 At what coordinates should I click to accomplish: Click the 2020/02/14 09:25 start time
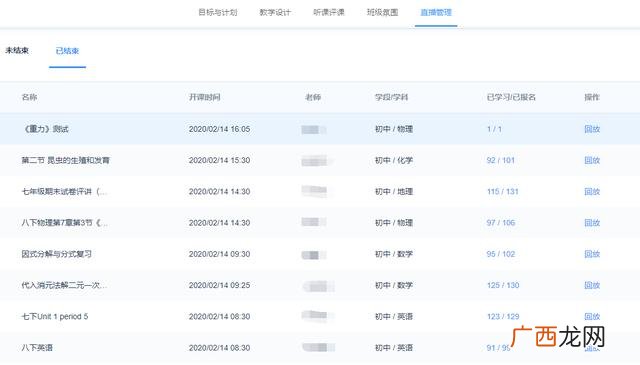click(x=219, y=285)
